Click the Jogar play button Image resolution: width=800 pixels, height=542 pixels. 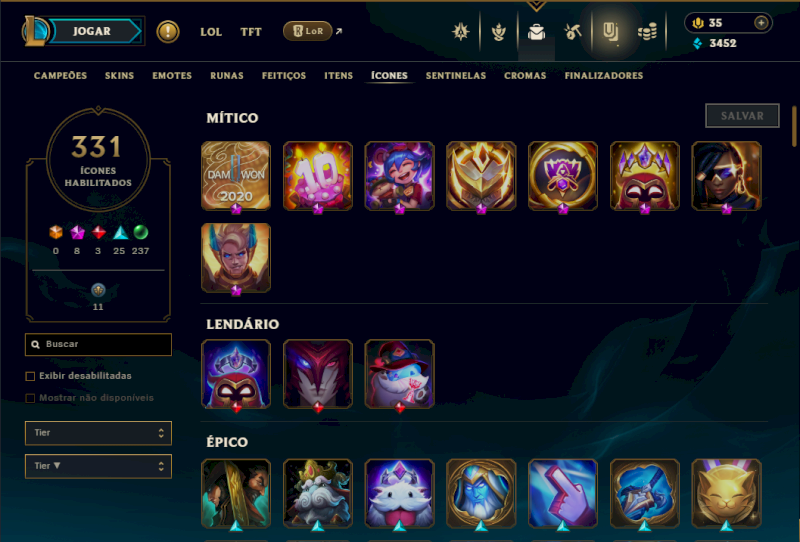tap(92, 31)
